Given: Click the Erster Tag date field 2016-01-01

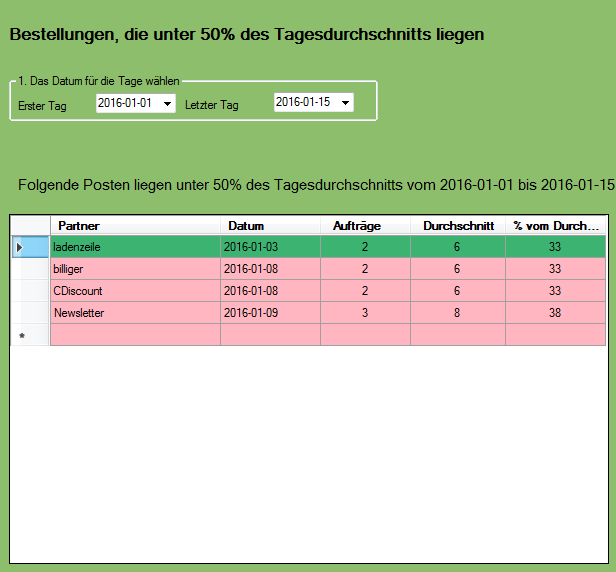Looking at the screenshot, I should [x=136, y=103].
